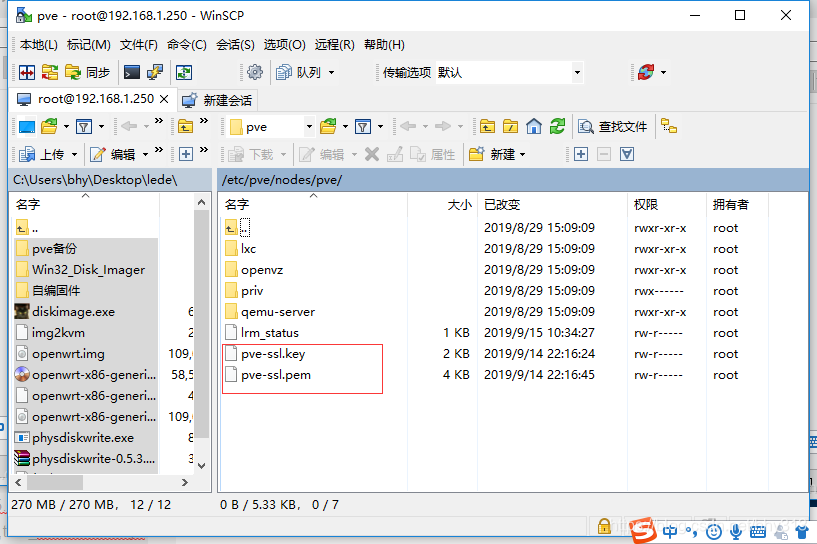Select the pve-ssl.key file
The image size is (817, 544).
[273, 354]
